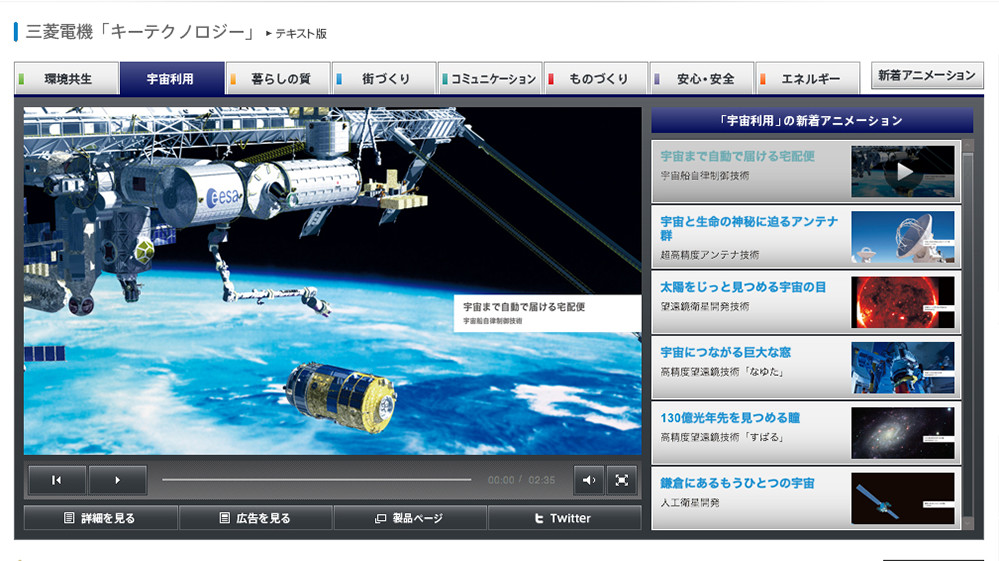
Task: Switch to the エネルギー tab
Action: click(808, 78)
